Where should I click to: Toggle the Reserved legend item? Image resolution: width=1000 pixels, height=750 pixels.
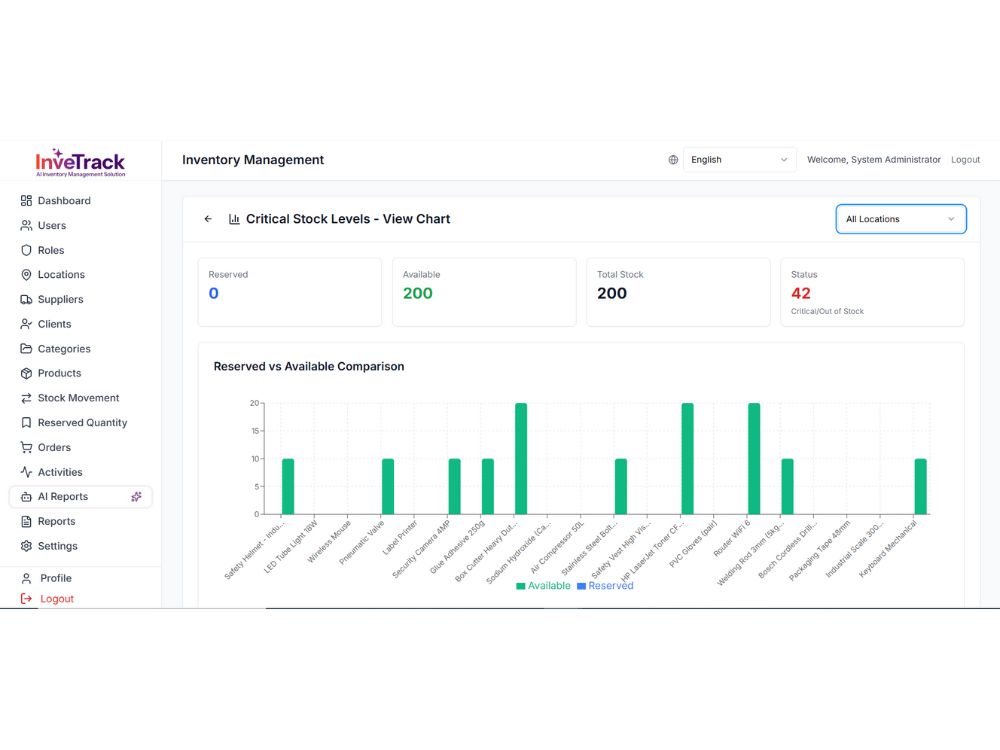605,586
